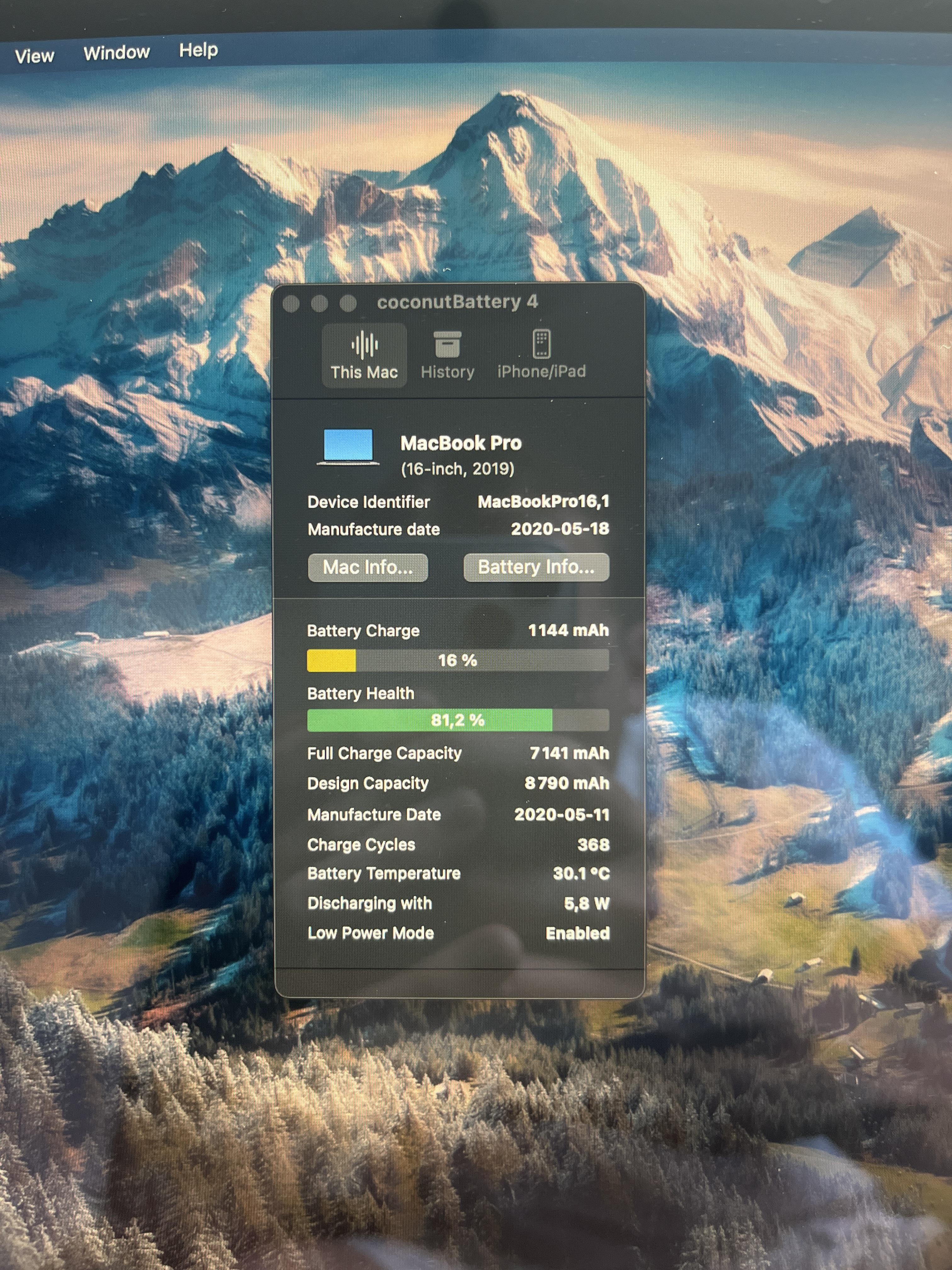Image resolution: width=952 pixels, height=1270 pixels.
Task: Click the Battery Temperature 30.1 °C value
Action: click(581, 873)
